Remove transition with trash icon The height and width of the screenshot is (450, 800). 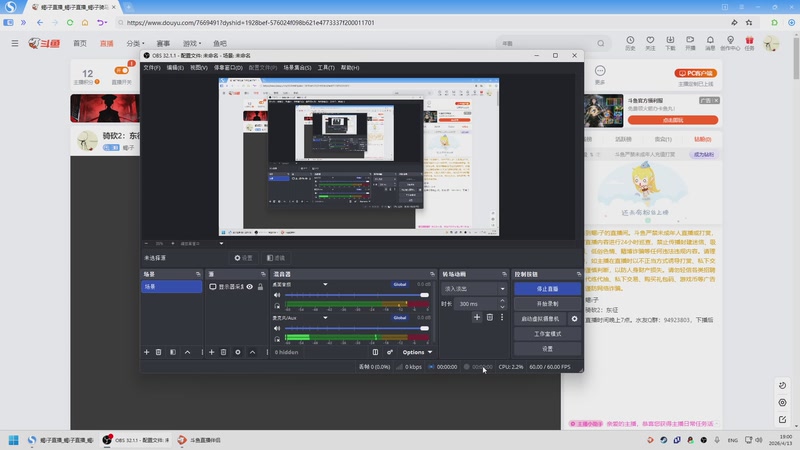(x=490, y=317)
